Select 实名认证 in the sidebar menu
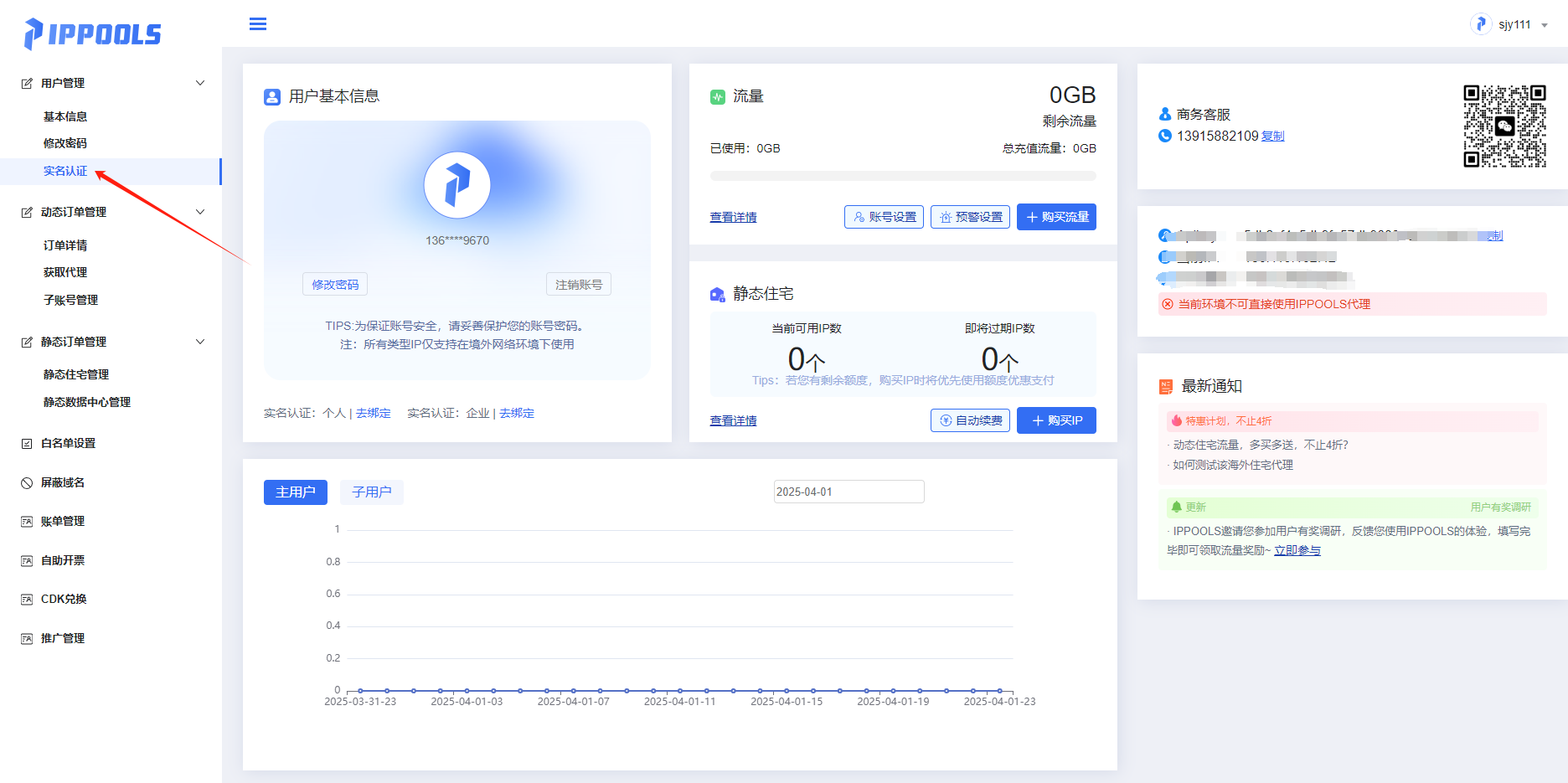1568x783 pixels. point(64,171)
